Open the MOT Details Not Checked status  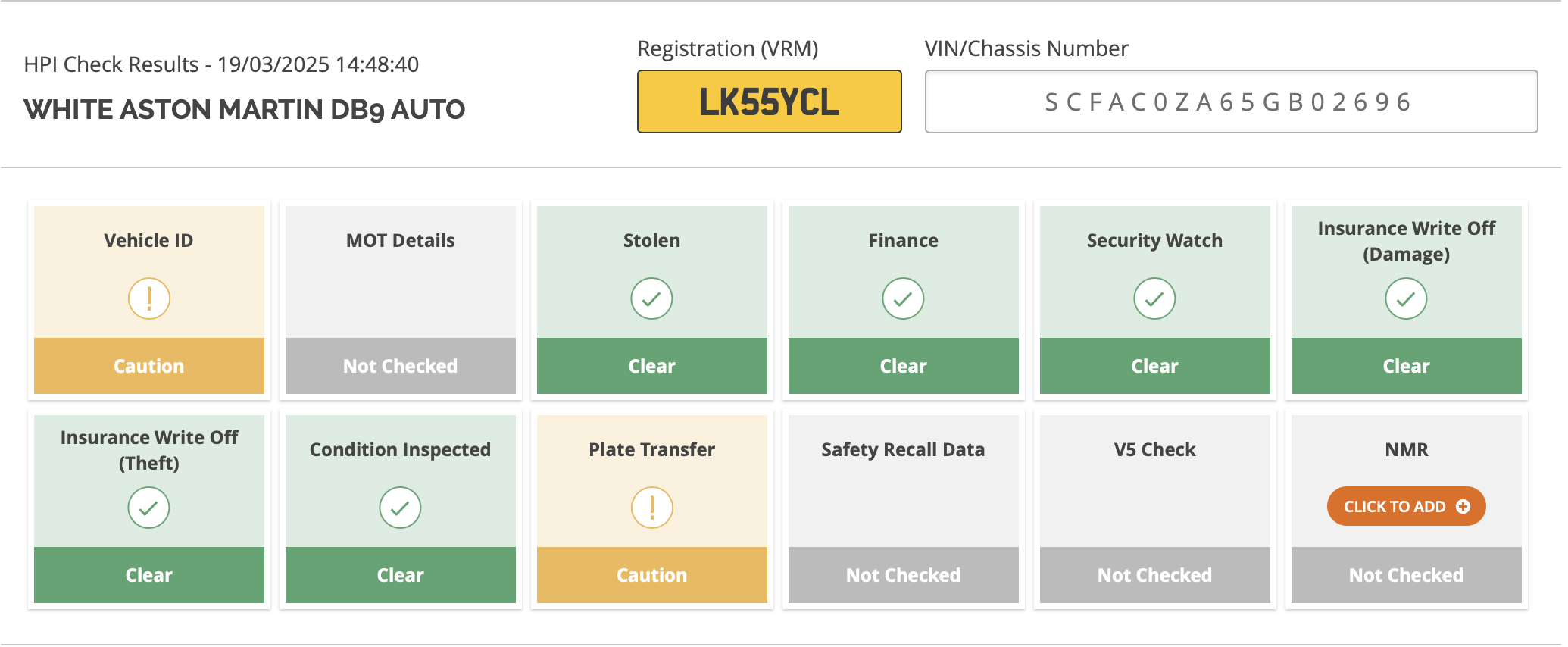(x=401, y=366)
